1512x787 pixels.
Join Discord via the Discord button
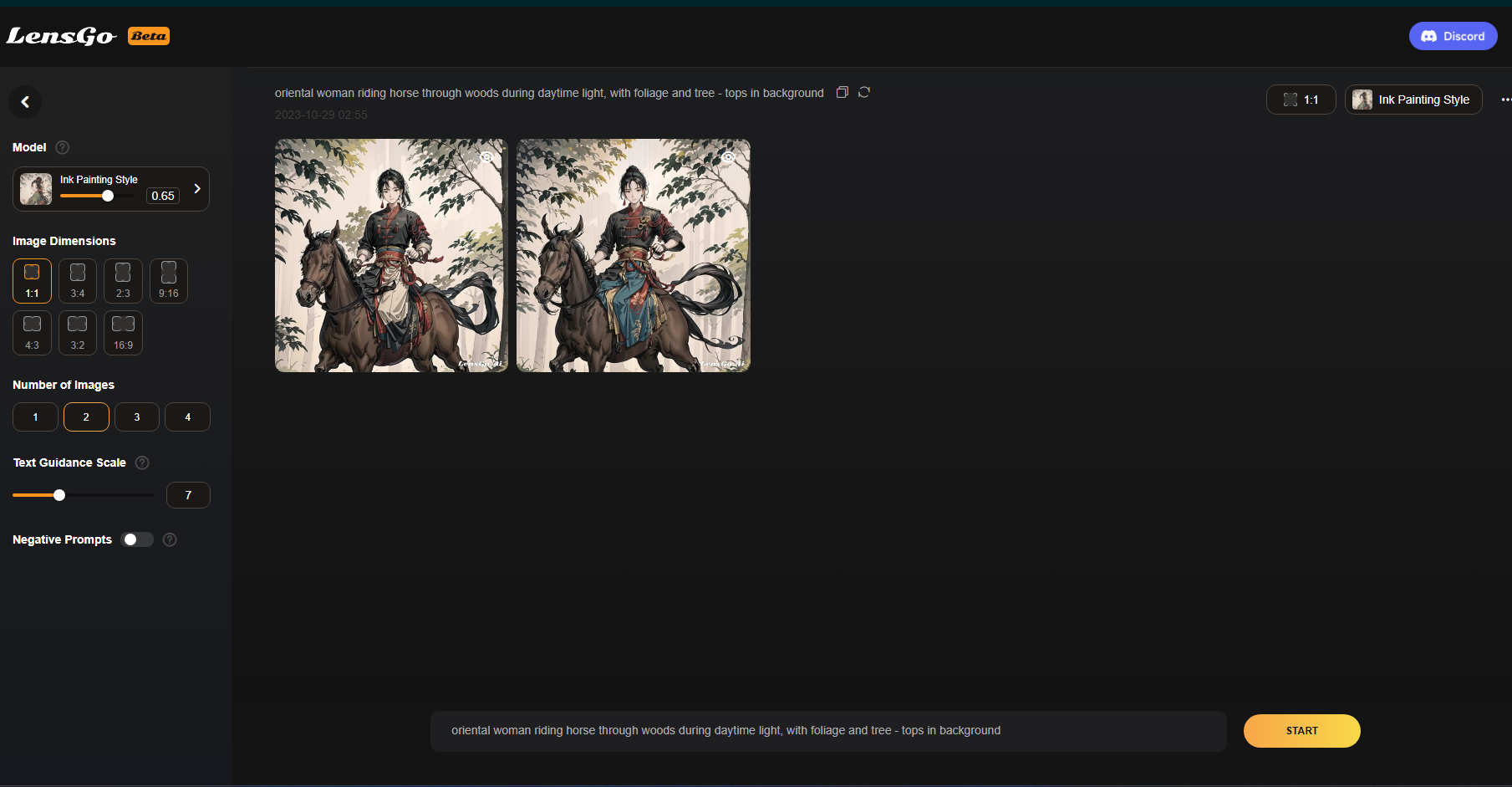[x=1453, y=36]
